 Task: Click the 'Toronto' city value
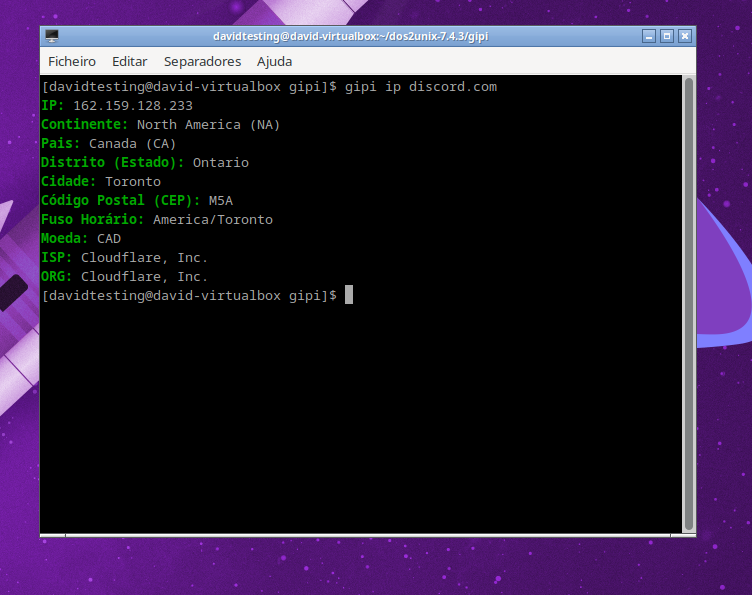(133, 182)
